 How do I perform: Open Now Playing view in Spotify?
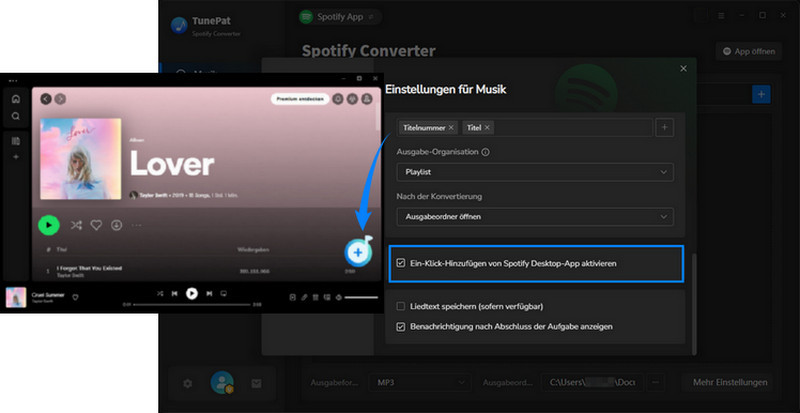click(293, 297)
